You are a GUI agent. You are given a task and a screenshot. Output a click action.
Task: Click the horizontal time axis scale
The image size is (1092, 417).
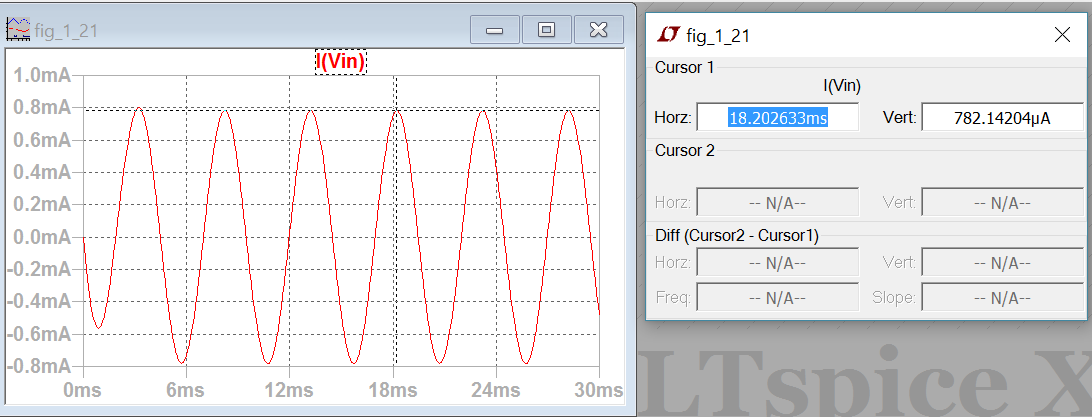[x=340, y=389]
